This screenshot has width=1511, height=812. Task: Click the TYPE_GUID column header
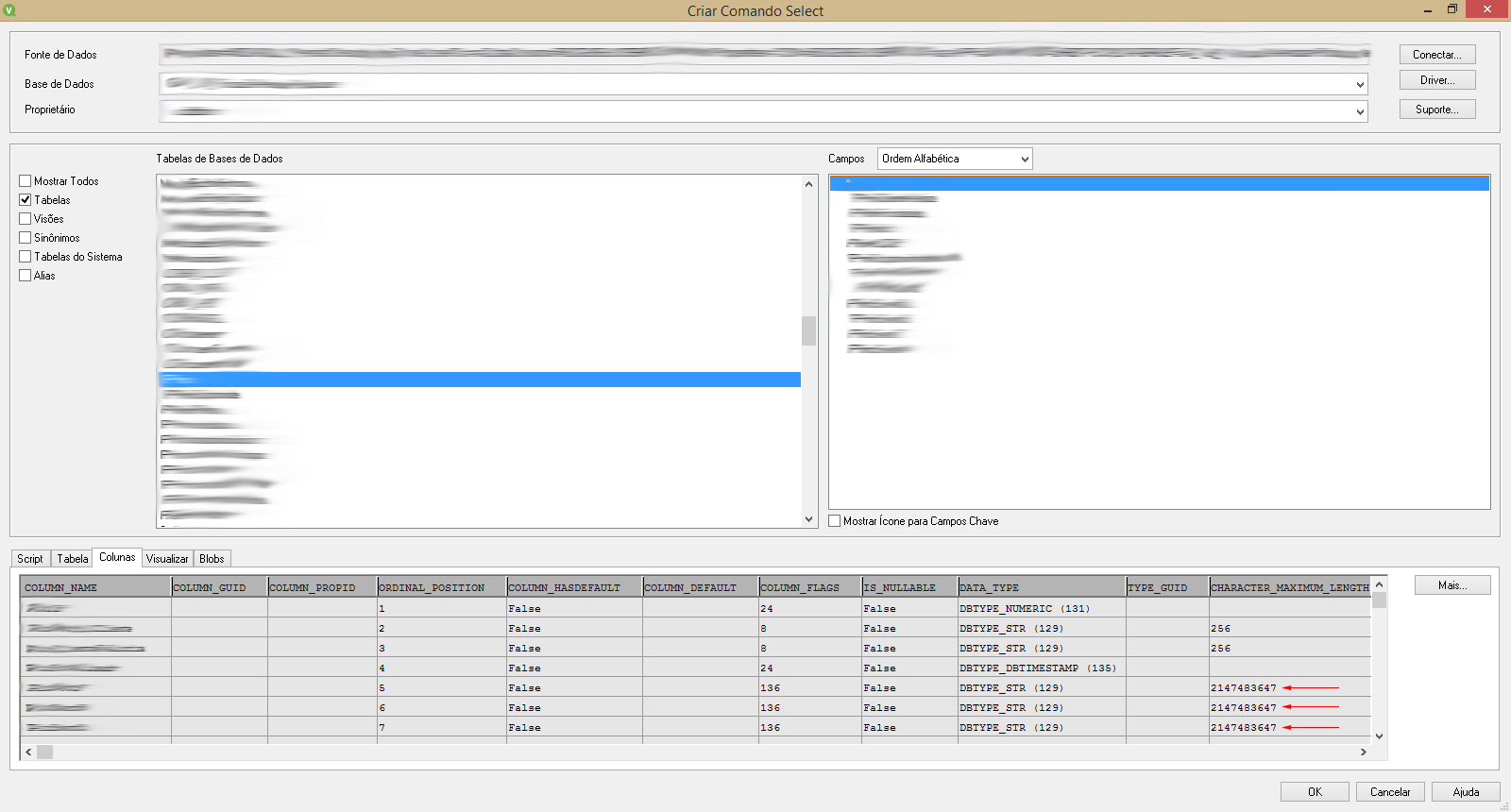[1167, 587]
